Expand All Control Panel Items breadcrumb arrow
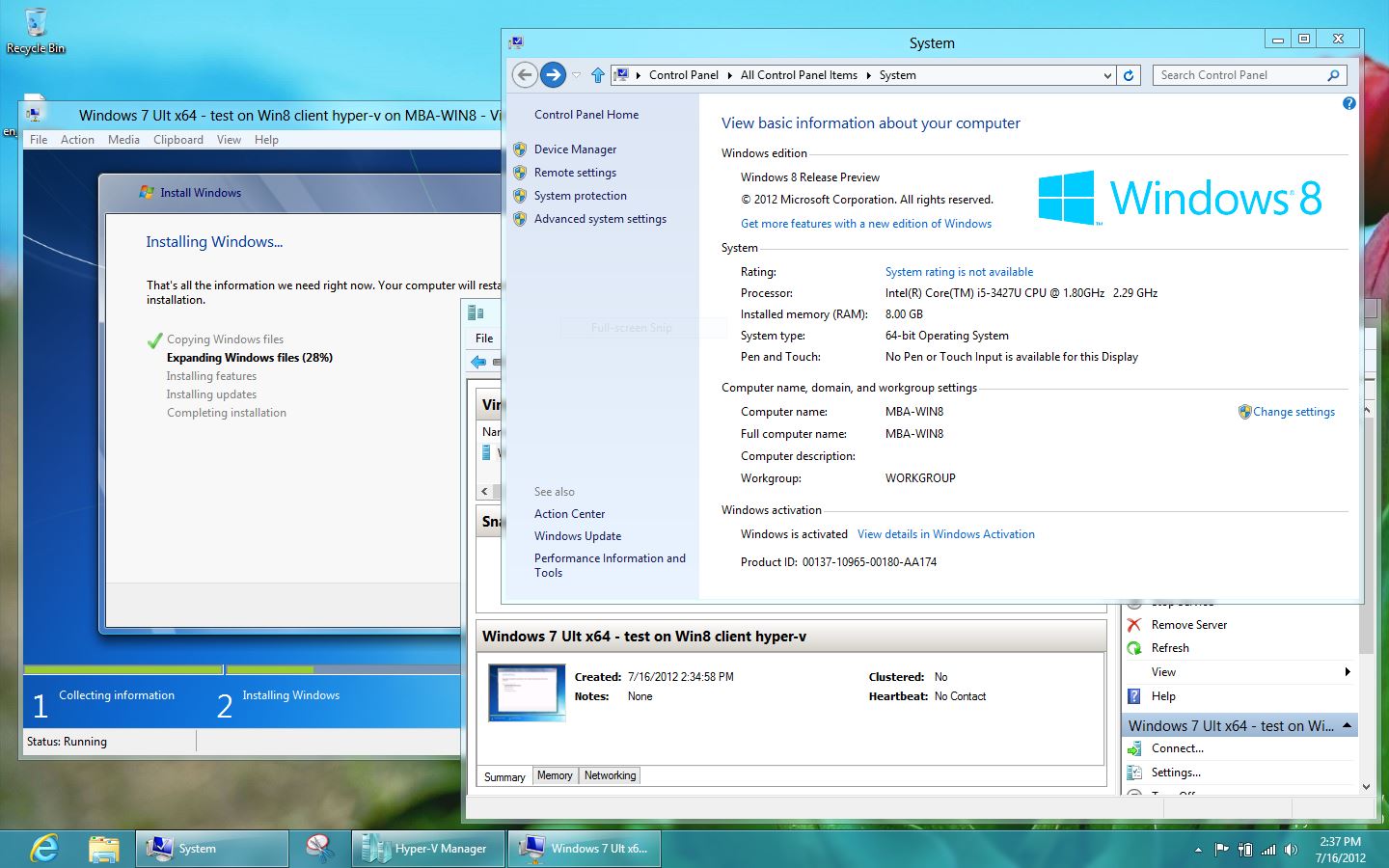Image resolution: width=1389 pixels, height=868 pixels. [x=868, y=75]
